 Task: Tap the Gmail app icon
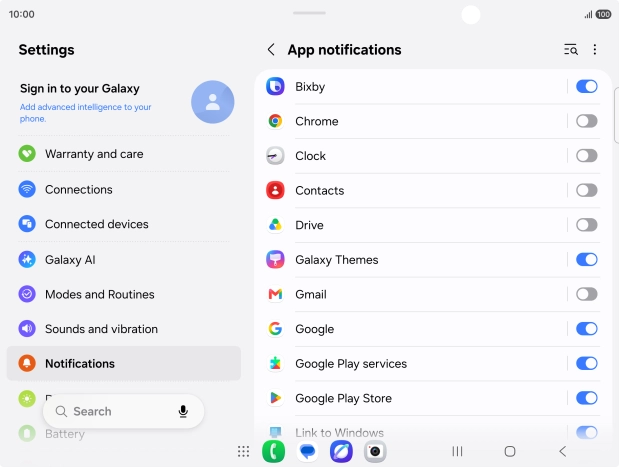tap(275, 294)
